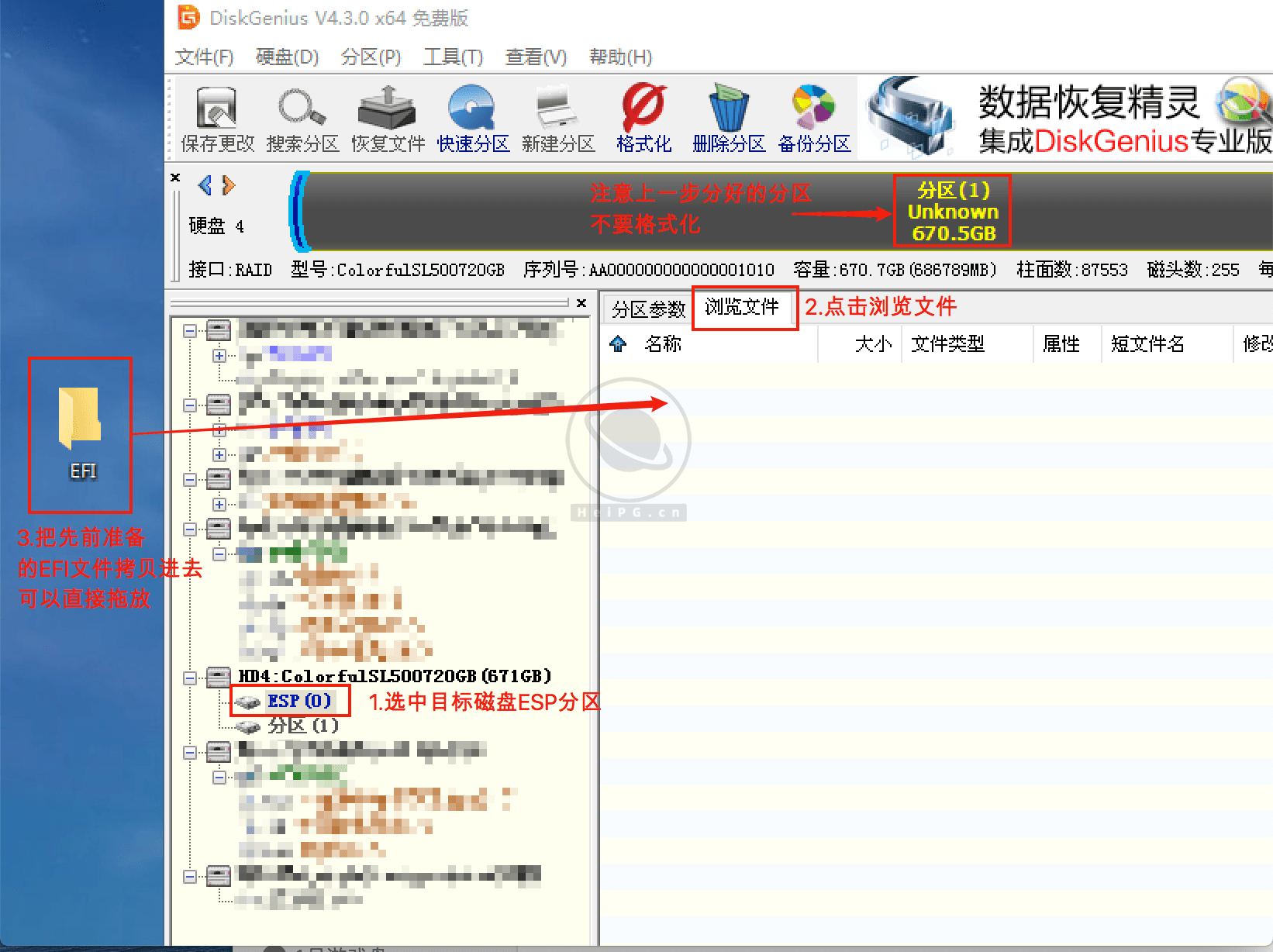This screenshot has height=952, width=1273.
Task: Sort file list by 属性 column
Action: coord(1068,343)
